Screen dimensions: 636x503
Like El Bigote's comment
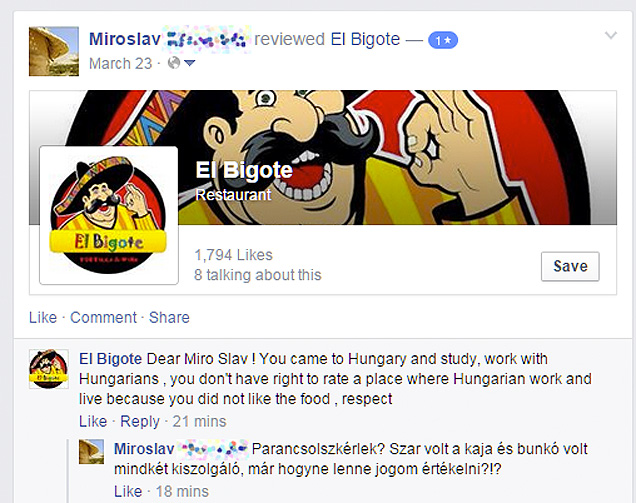[93, 421]
